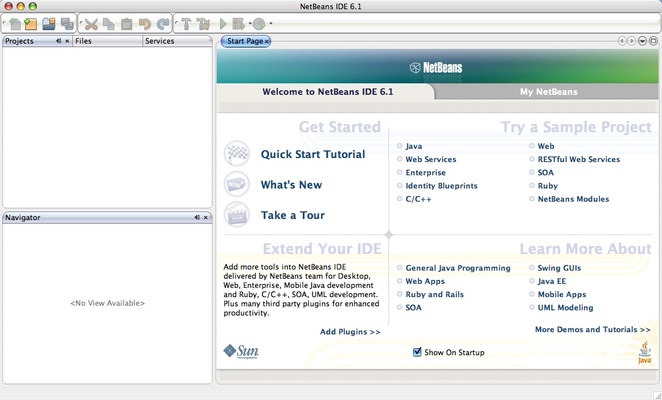662x400 pixels.
Task: Click the Clean and Build icon
Action: click(203, 24)
